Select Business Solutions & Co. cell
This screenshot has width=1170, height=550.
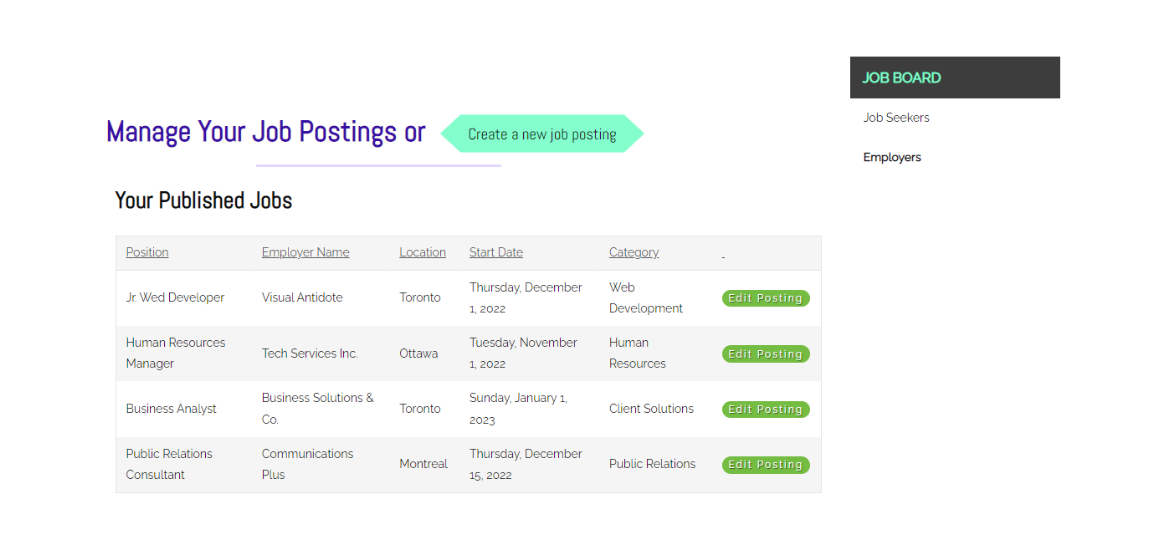(x=317, y=409)
